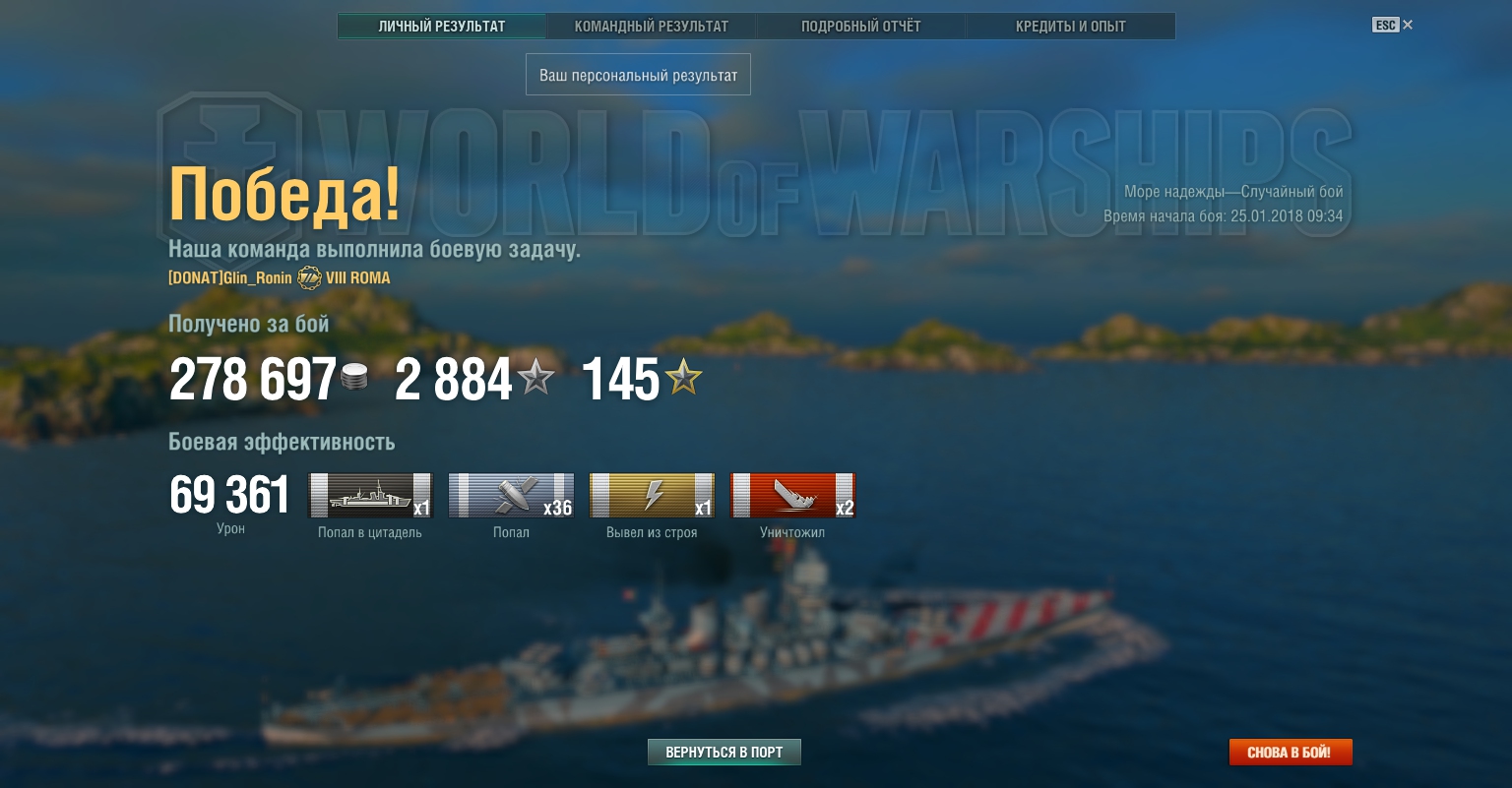Click the Снова в бой! button
Image resolution: width=1512 pixels, height=788 pixels.
coord(1291,753)
